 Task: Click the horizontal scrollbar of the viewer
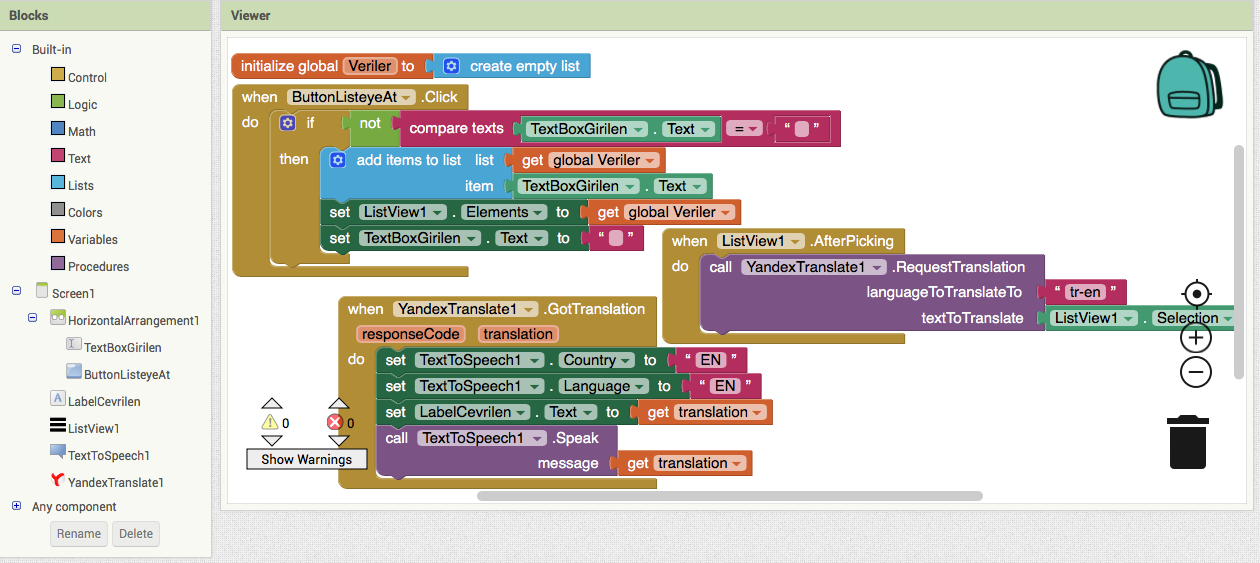coord(730,495)
